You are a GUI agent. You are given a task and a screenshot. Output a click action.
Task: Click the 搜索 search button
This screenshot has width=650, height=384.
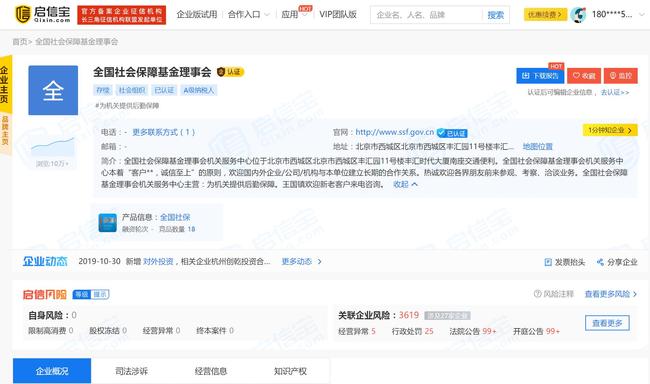[496, 15]
